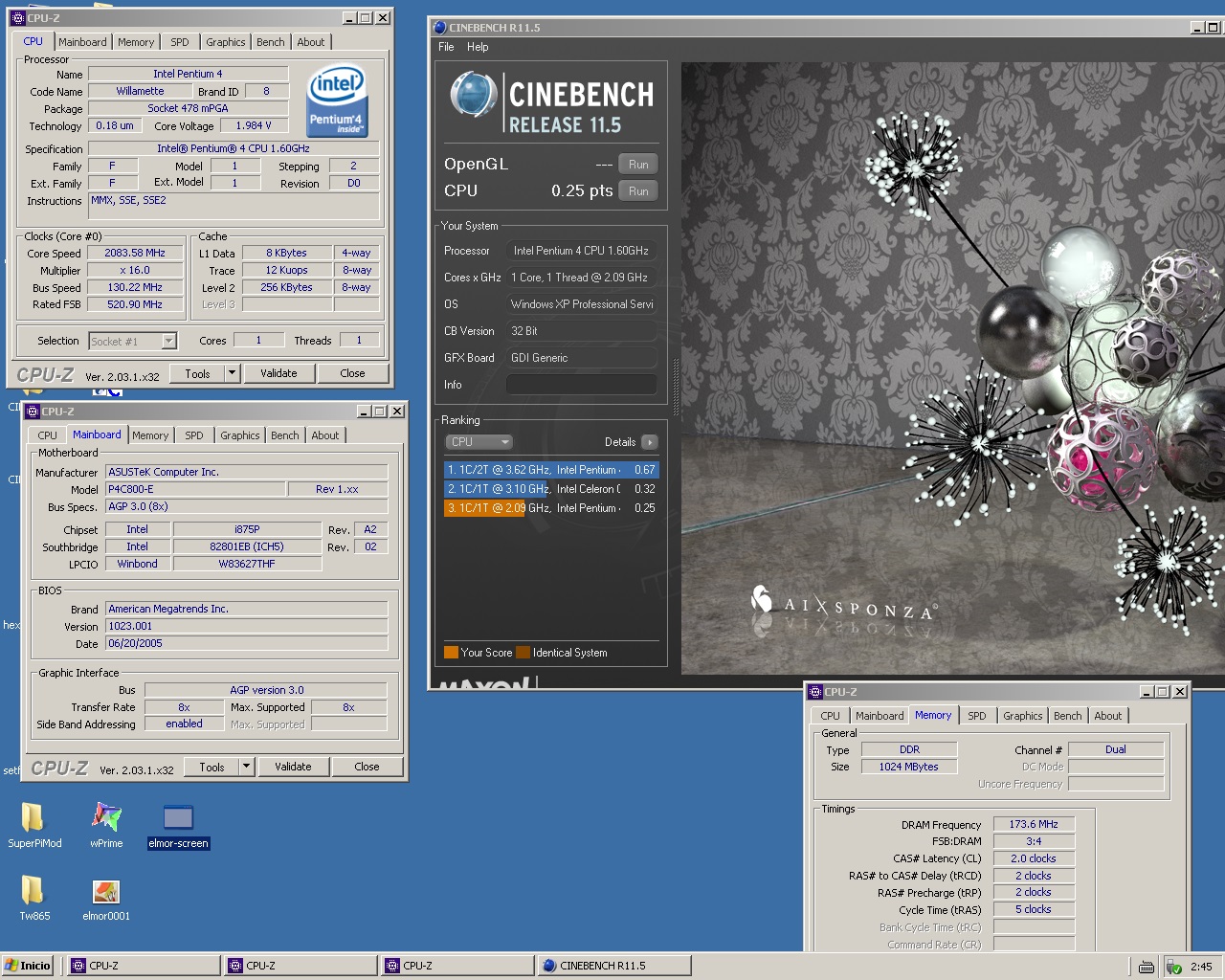Image resolution: width=1225 pixels, height=980 pixels.
Task: Click the system tray keyboard icon
Action: (x=1147, y=967)
